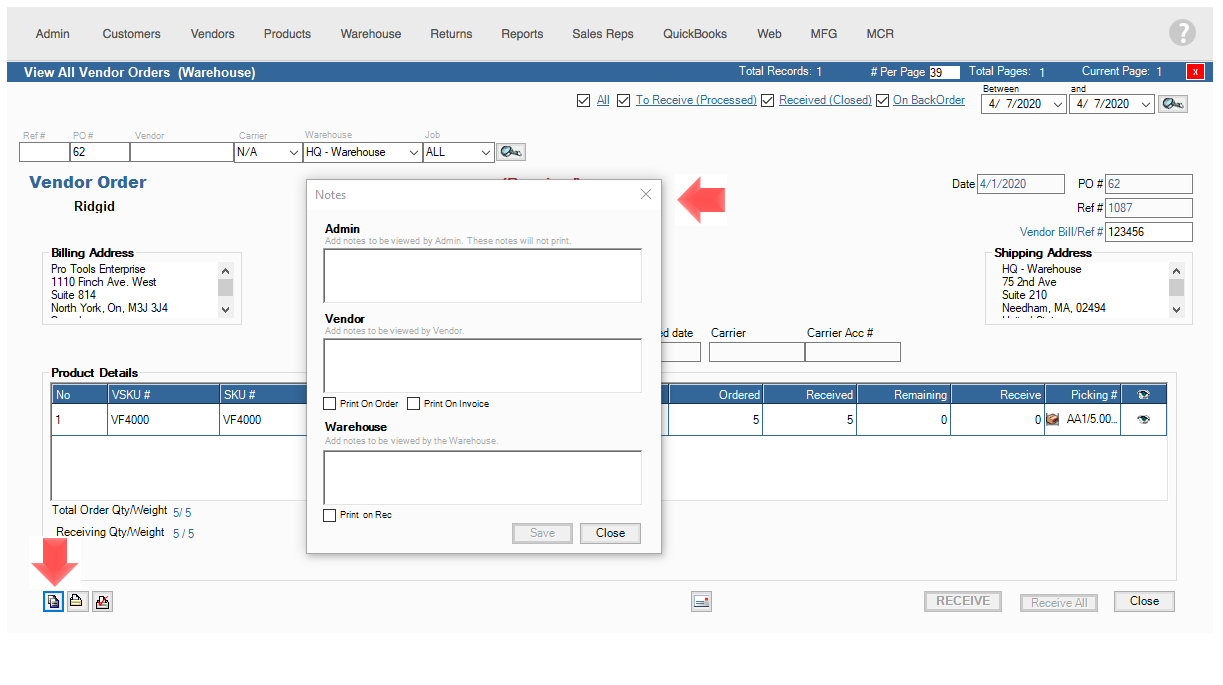1223x685 pixels.
Task: Toggle the Print on Rec checkbox
Action: click(x=330, y=515)
